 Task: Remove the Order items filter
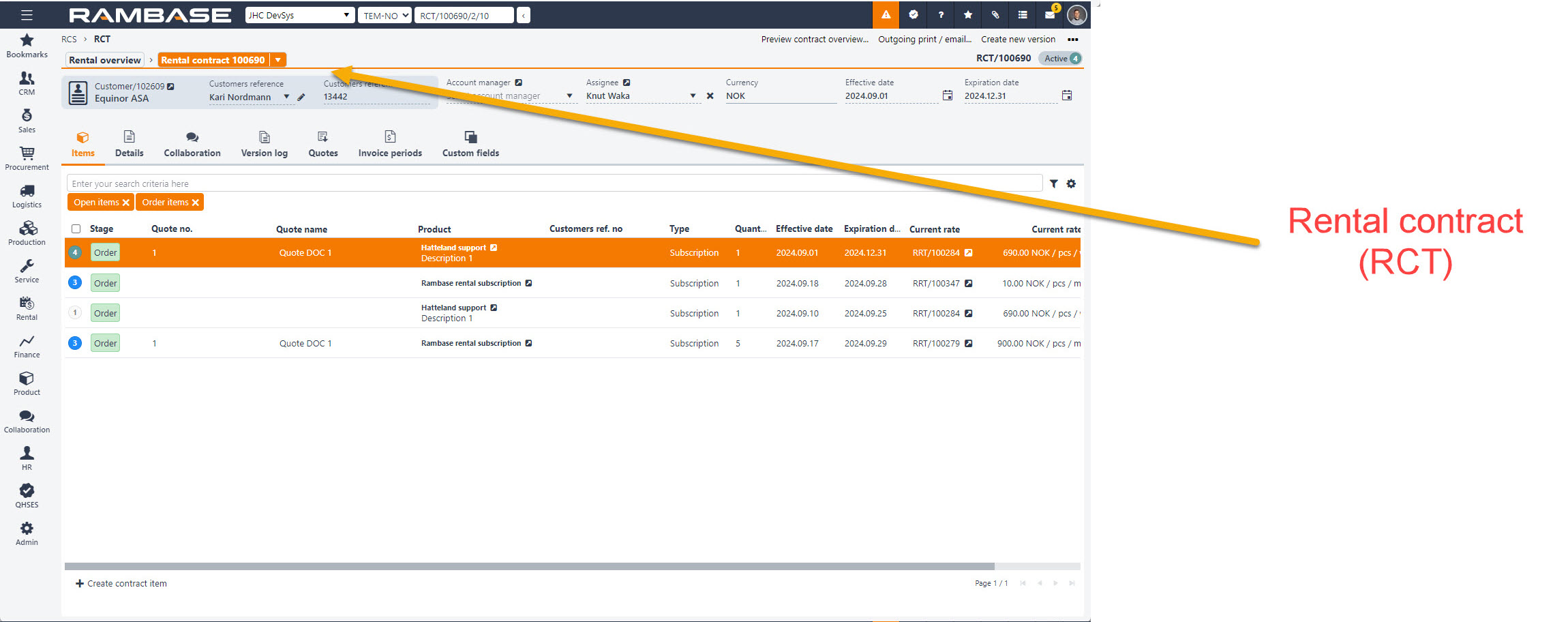click(196, 203)
